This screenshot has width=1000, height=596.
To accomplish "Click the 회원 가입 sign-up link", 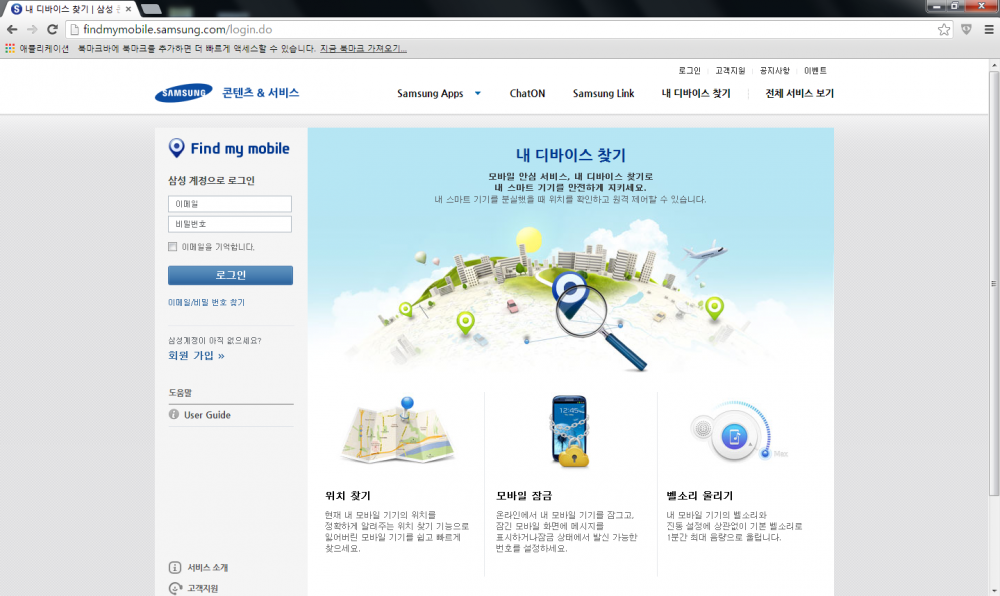I will 196,355.
